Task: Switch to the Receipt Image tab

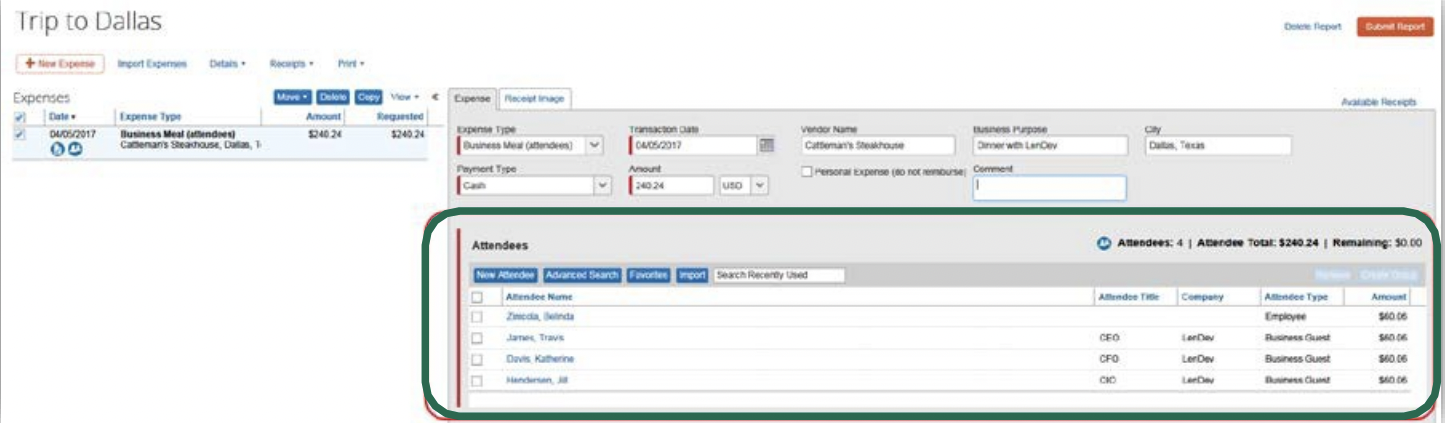Action: (535, 98)
